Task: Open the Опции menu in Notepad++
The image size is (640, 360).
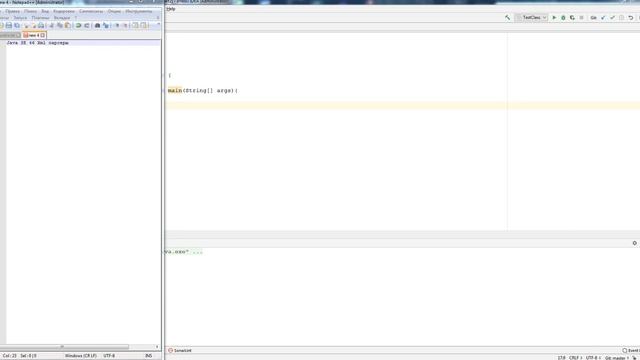Action: pyautogui.click(x=114, y=11)
